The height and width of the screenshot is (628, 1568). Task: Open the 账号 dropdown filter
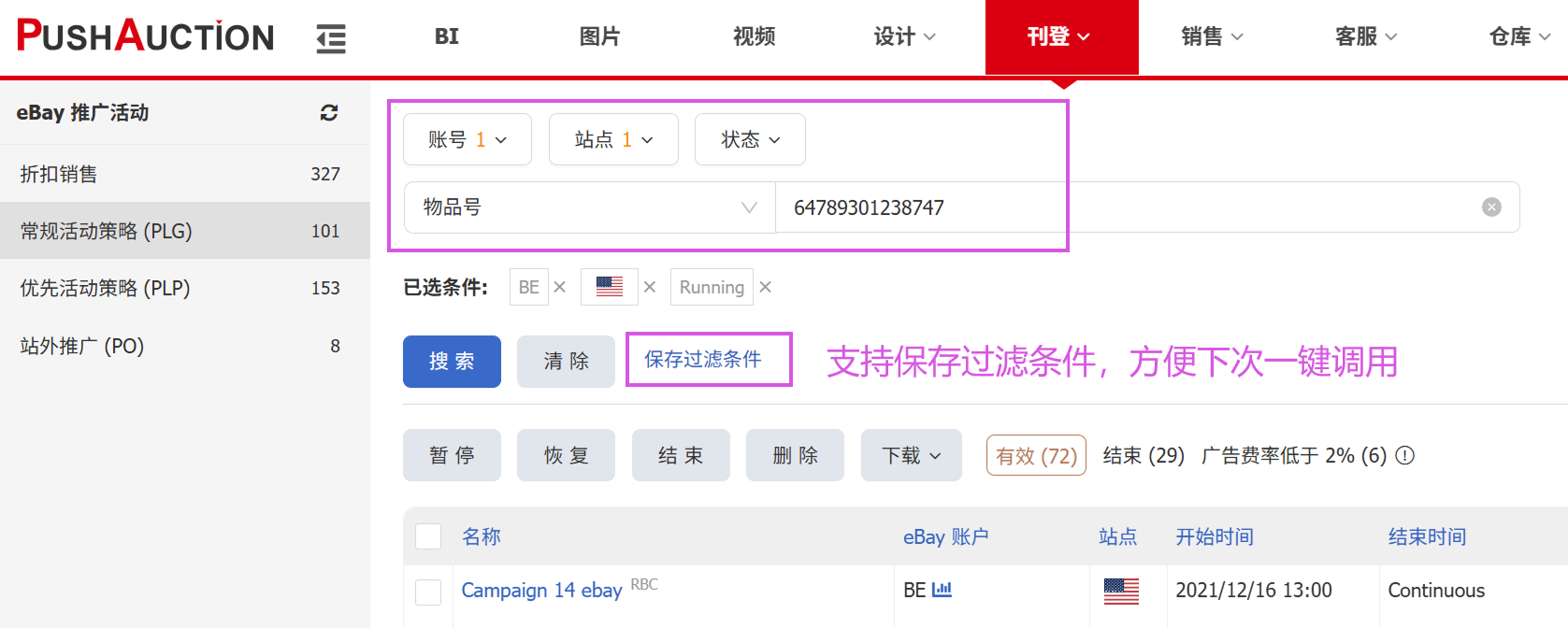pos(467,139)
